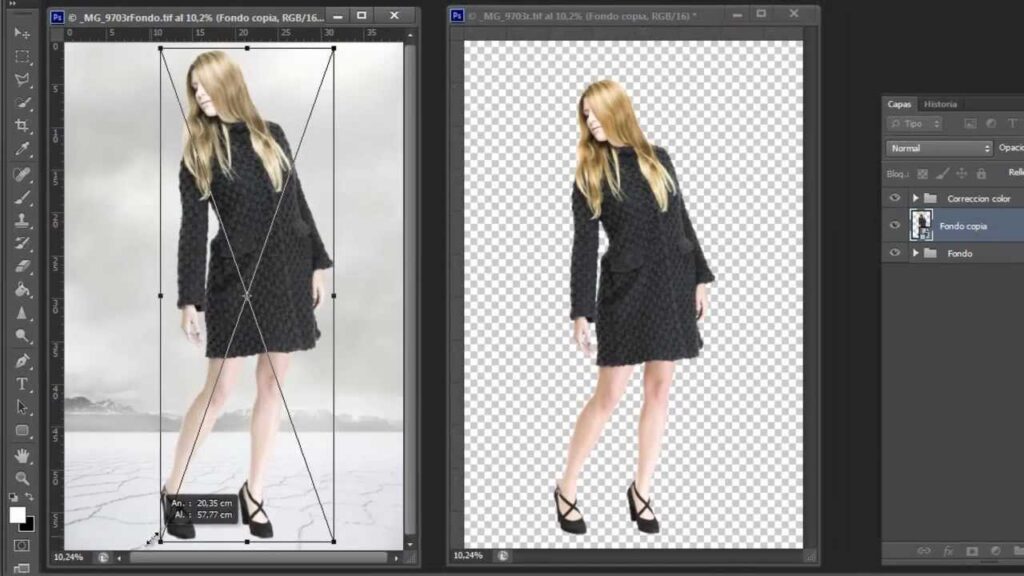The height and width of the screenshot is (576, 1024).
Task: Expand the Fondo layer group
Action: click(915, 253)
